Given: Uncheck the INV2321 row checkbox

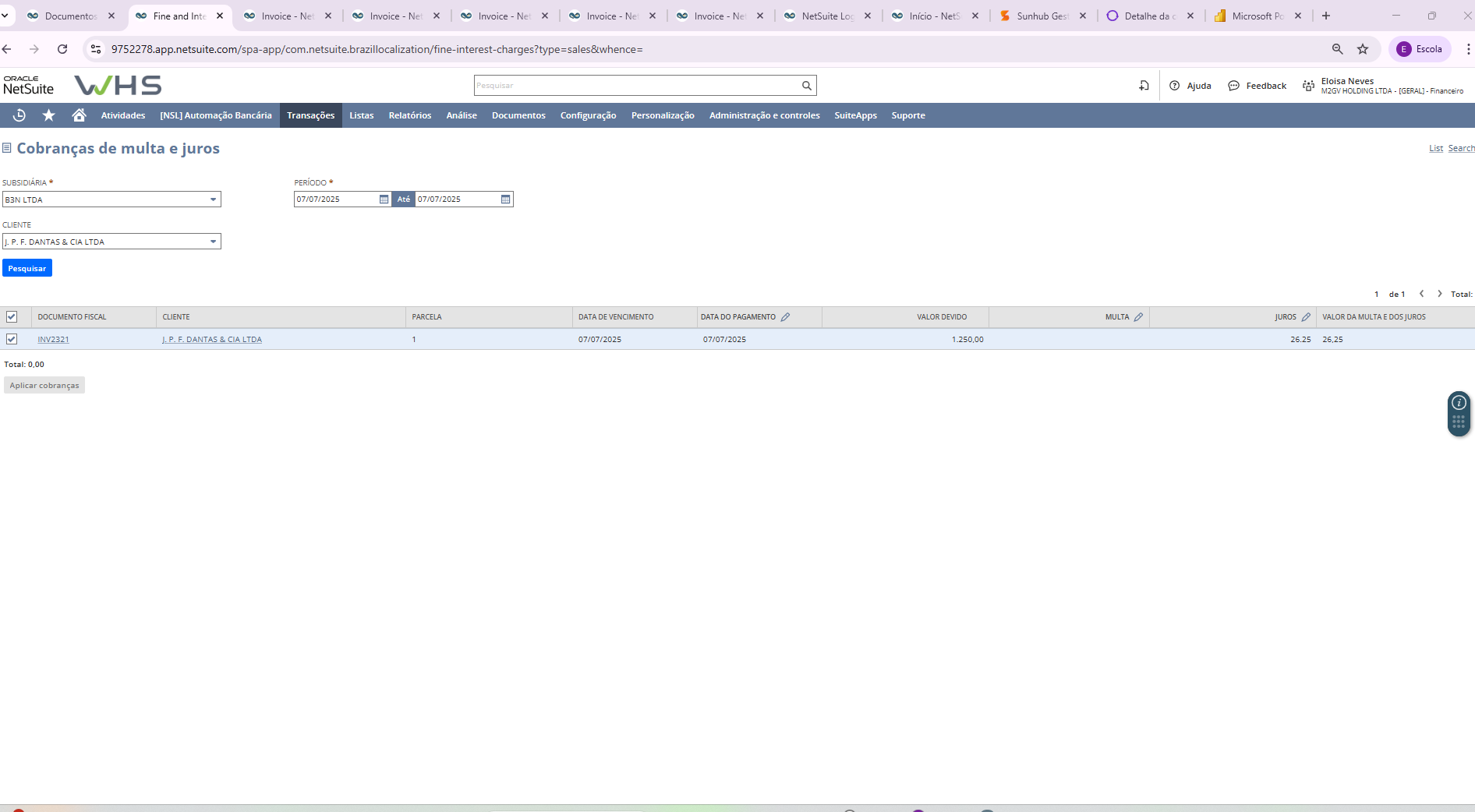Looking at the screenshot, I should tap(12, 339).
